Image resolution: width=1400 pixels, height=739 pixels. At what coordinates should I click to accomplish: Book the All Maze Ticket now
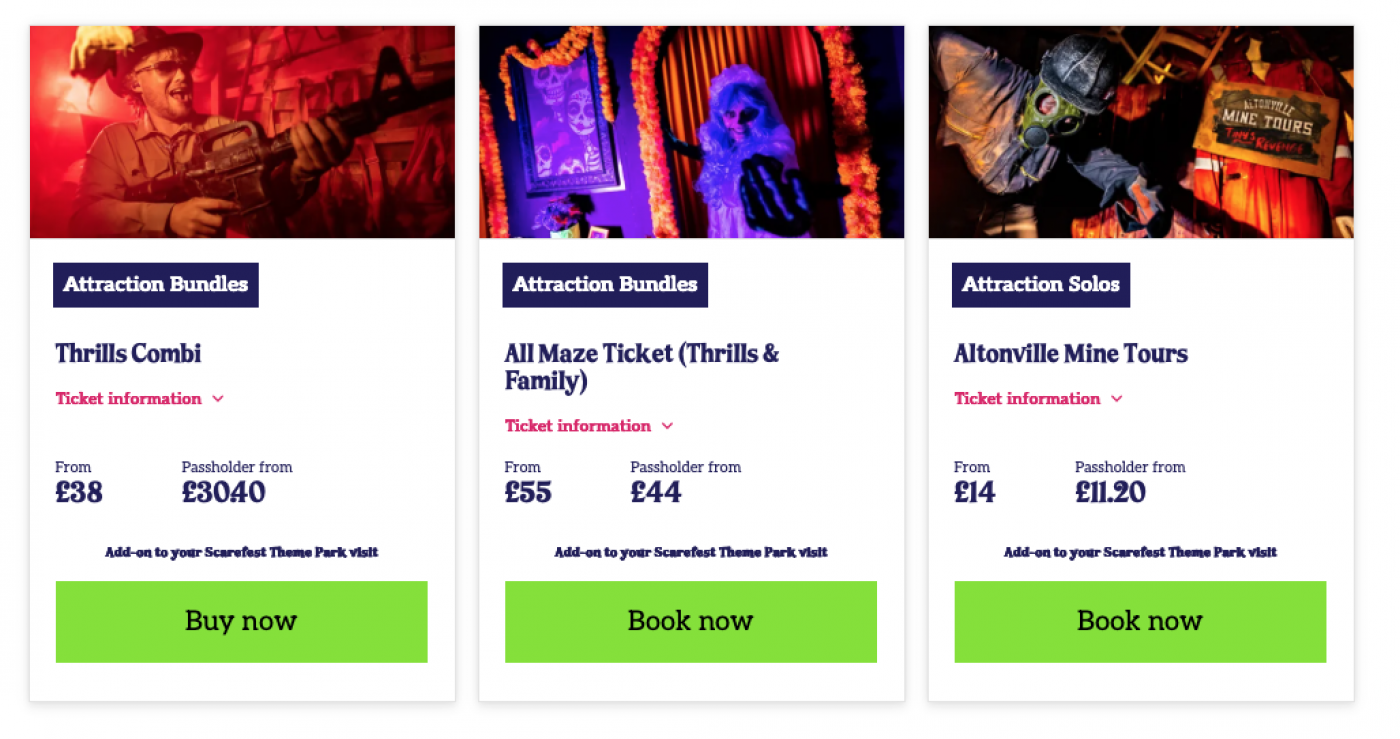690,621
